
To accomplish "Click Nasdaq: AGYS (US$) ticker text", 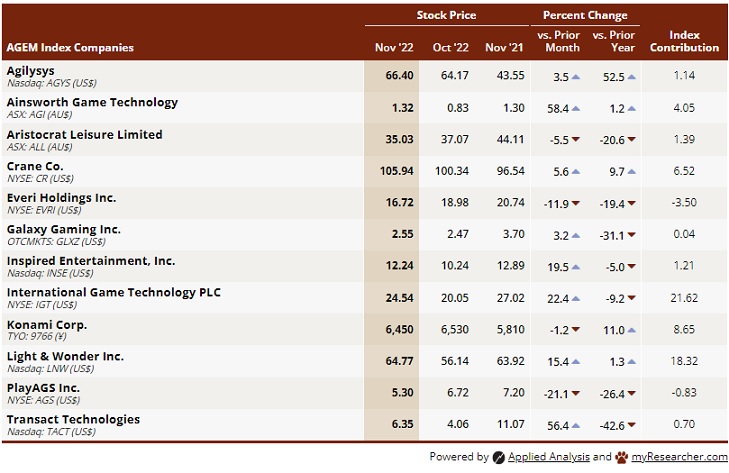I will 52,83.
